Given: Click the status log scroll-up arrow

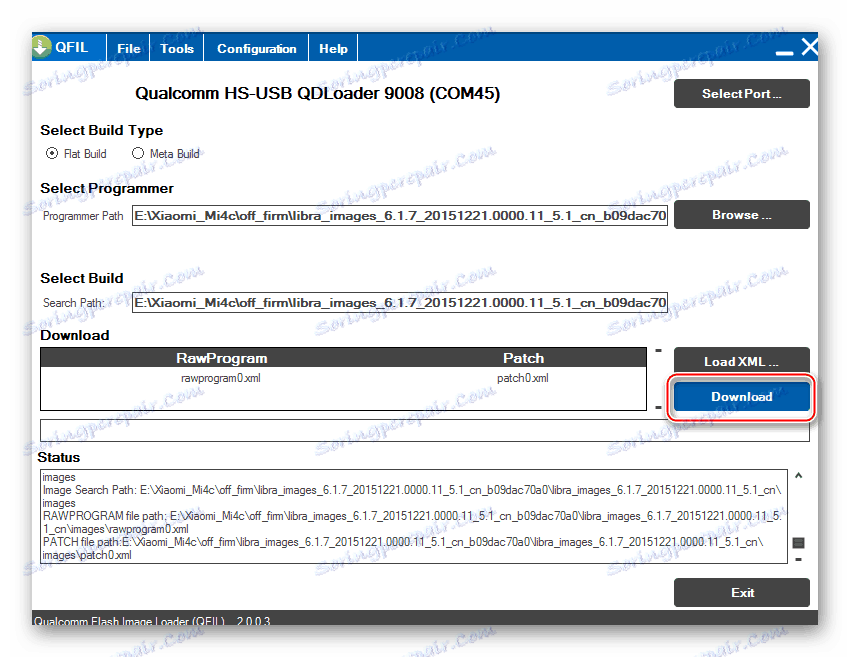Looking at the screenshot, I should point(799,476).
